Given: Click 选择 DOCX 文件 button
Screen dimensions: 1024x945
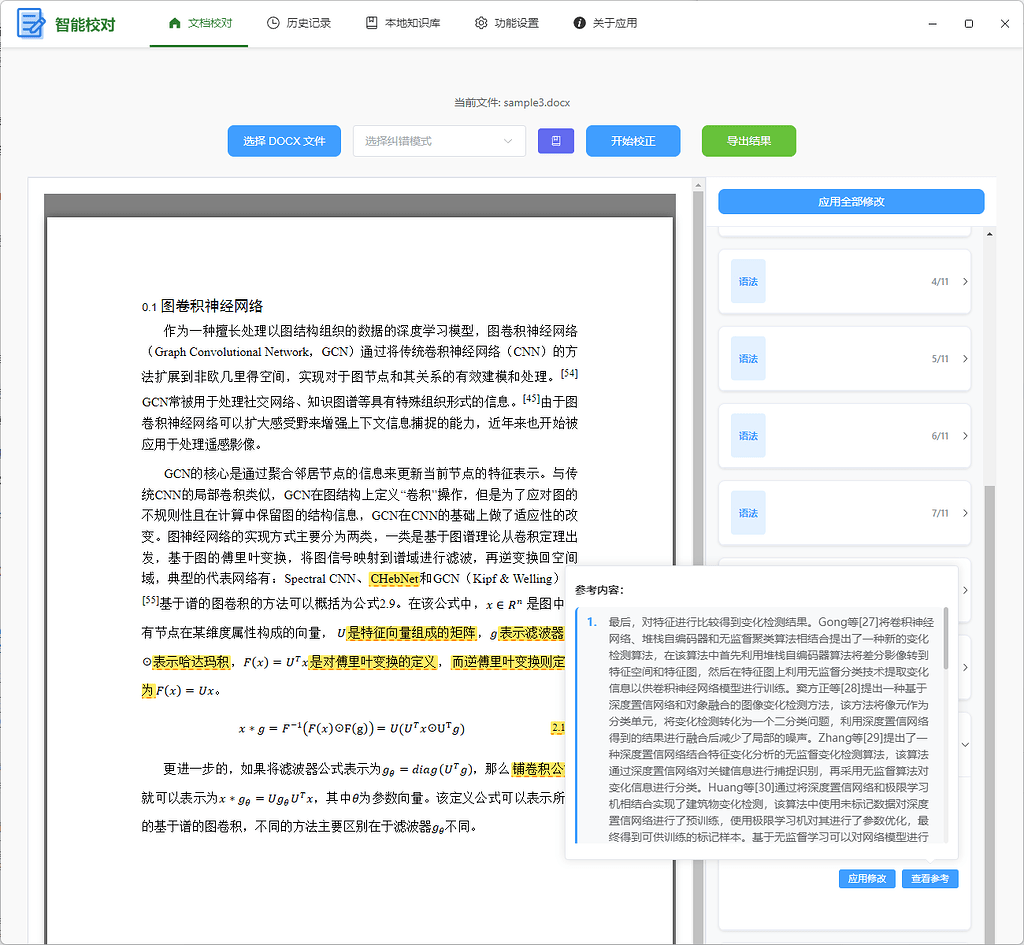Looking at the screenshot, I should coord(284,141).
